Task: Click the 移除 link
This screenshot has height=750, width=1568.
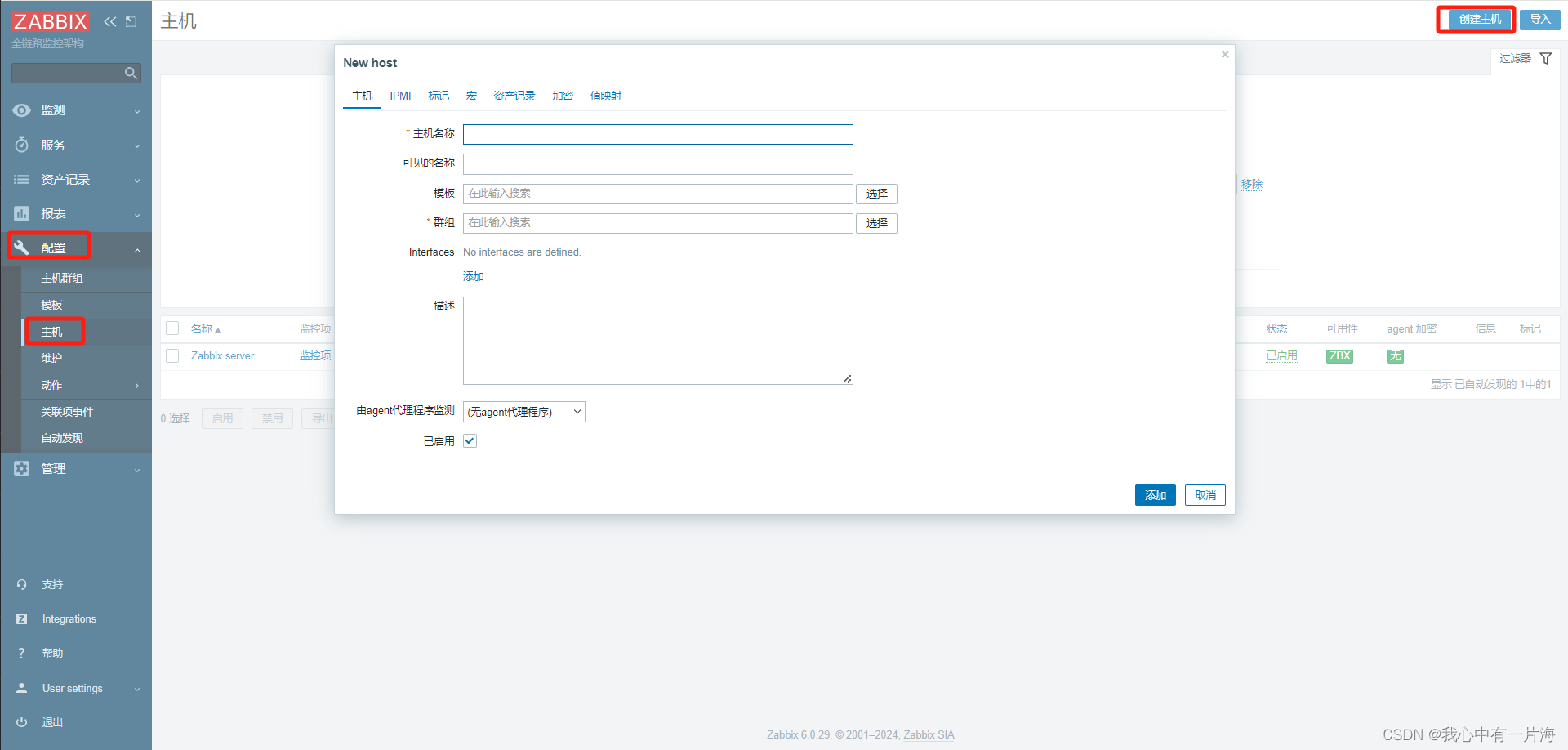Action: (1252, 185)
